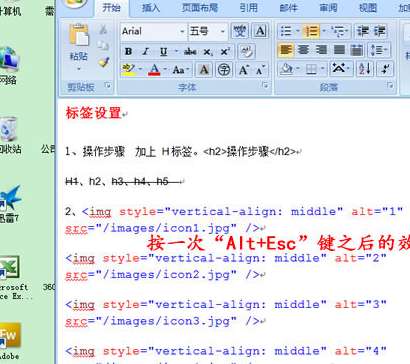This screenshot has width=410, height=364.
Task: Click the numbered list button
Action: coord(311,32)
